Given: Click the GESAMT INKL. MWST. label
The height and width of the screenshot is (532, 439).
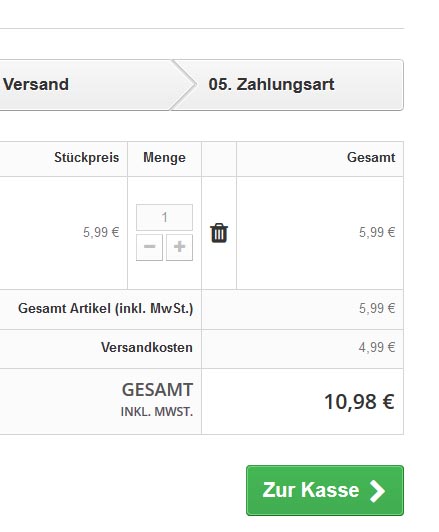Looking at the screenshot, I should click(157, 399).
